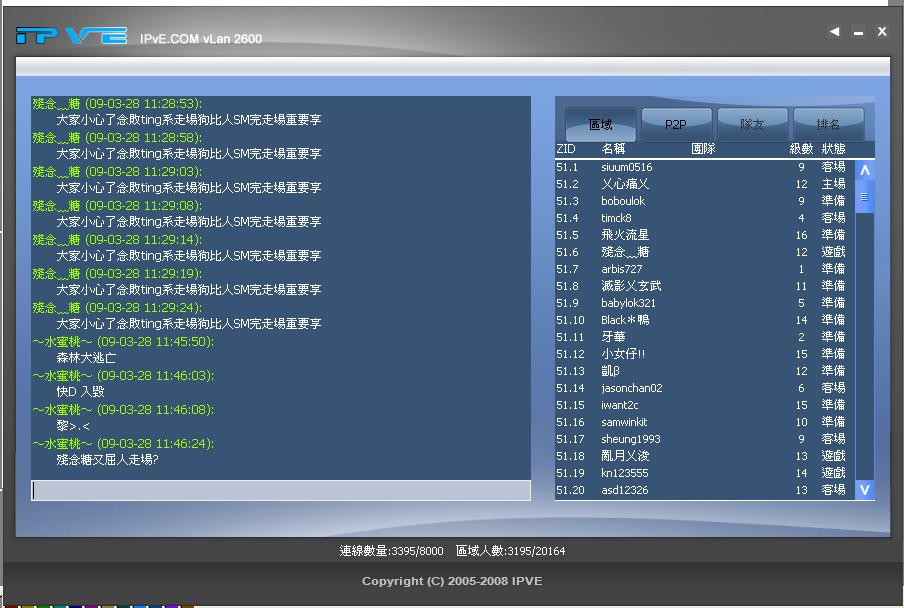Sort by ZID column header
904x608 pixels.
point(566,149)
